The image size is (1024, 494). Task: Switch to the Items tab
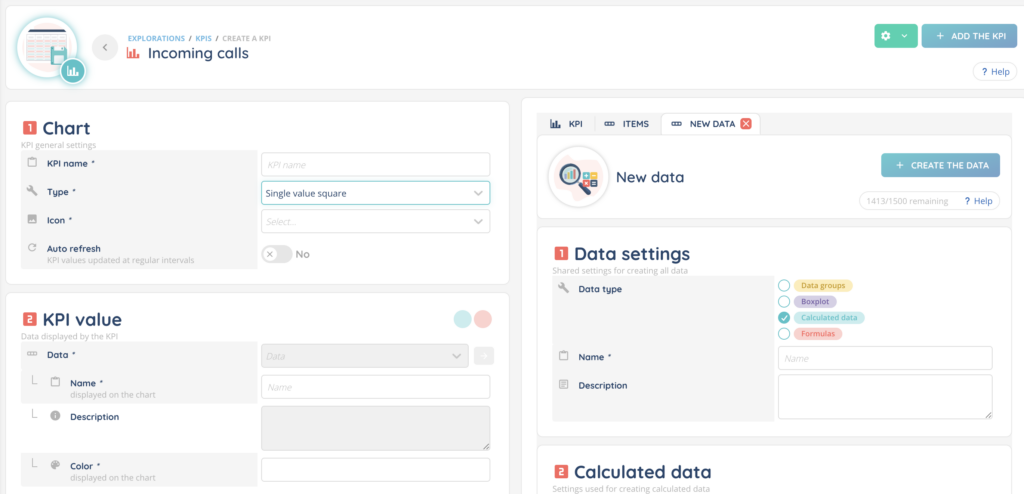tap(627, 124)
